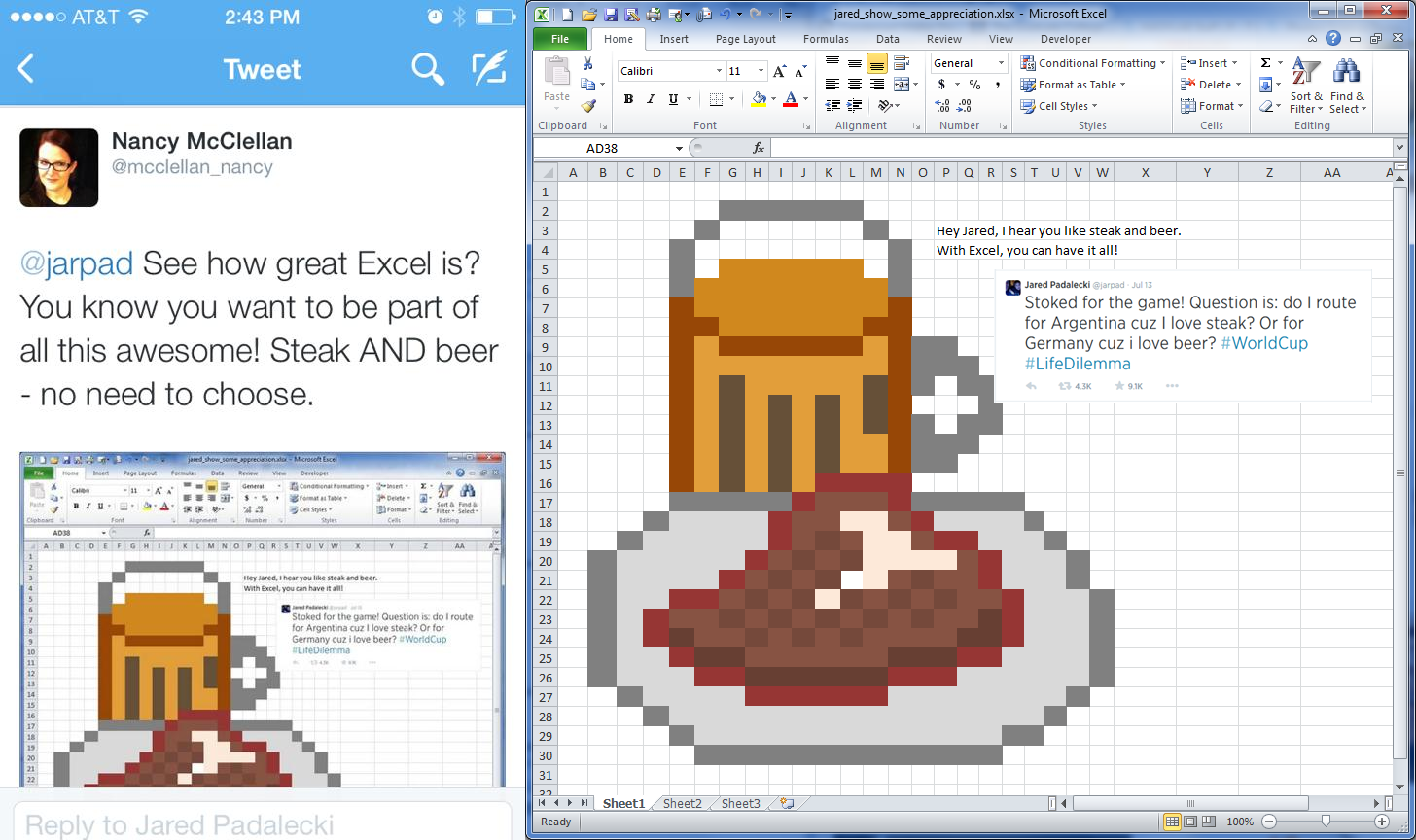Toggle Italic formatting
Image resolution: width=1416 pixels, height=840 pixels.
(x=651, y=99)
